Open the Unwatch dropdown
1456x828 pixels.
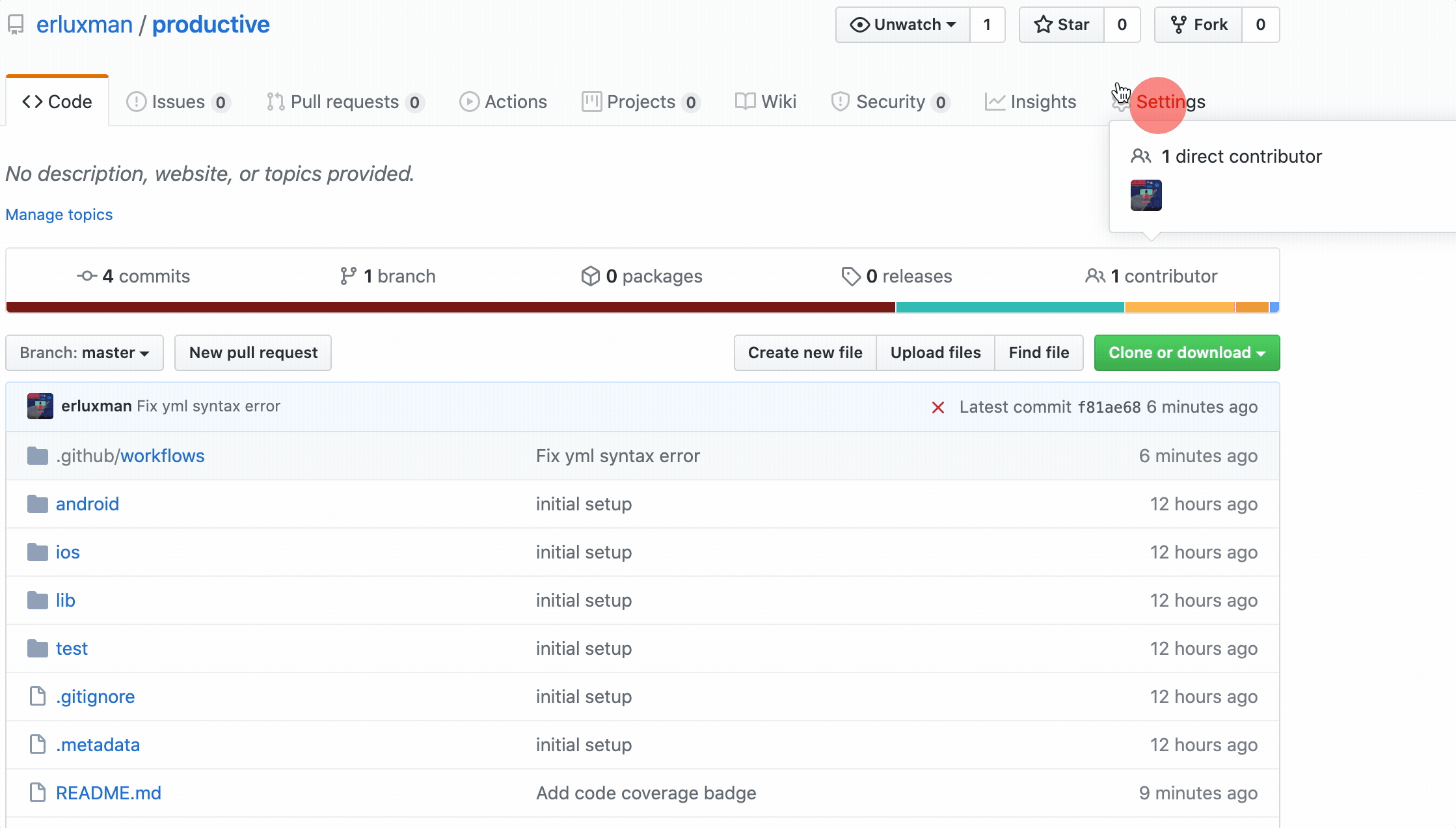pyautogui.click(x=903, y=25)
